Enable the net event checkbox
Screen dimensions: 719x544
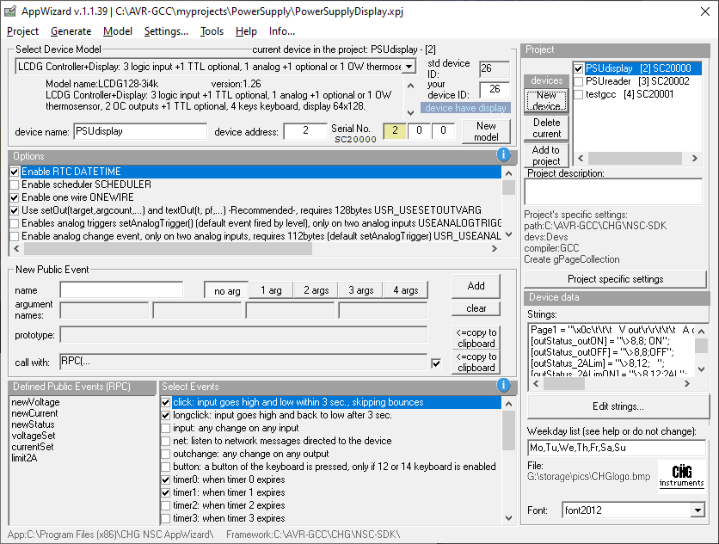click(166, 441)
